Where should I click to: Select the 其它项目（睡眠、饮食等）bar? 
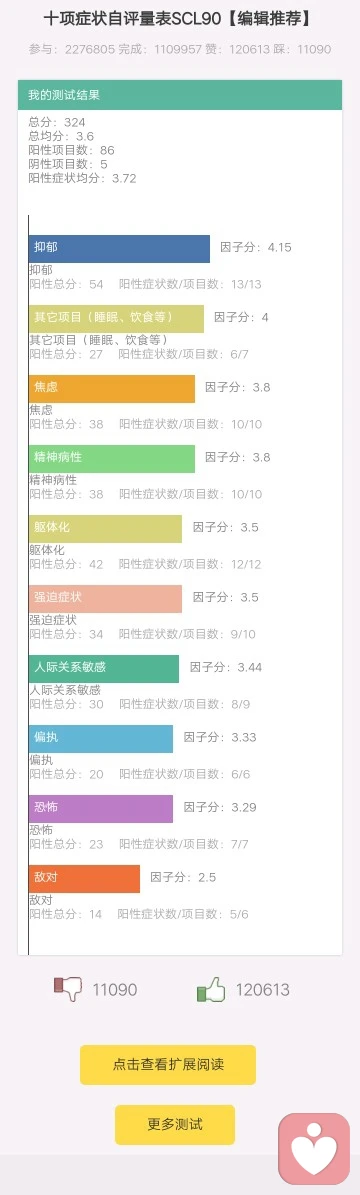pos(116,319)
